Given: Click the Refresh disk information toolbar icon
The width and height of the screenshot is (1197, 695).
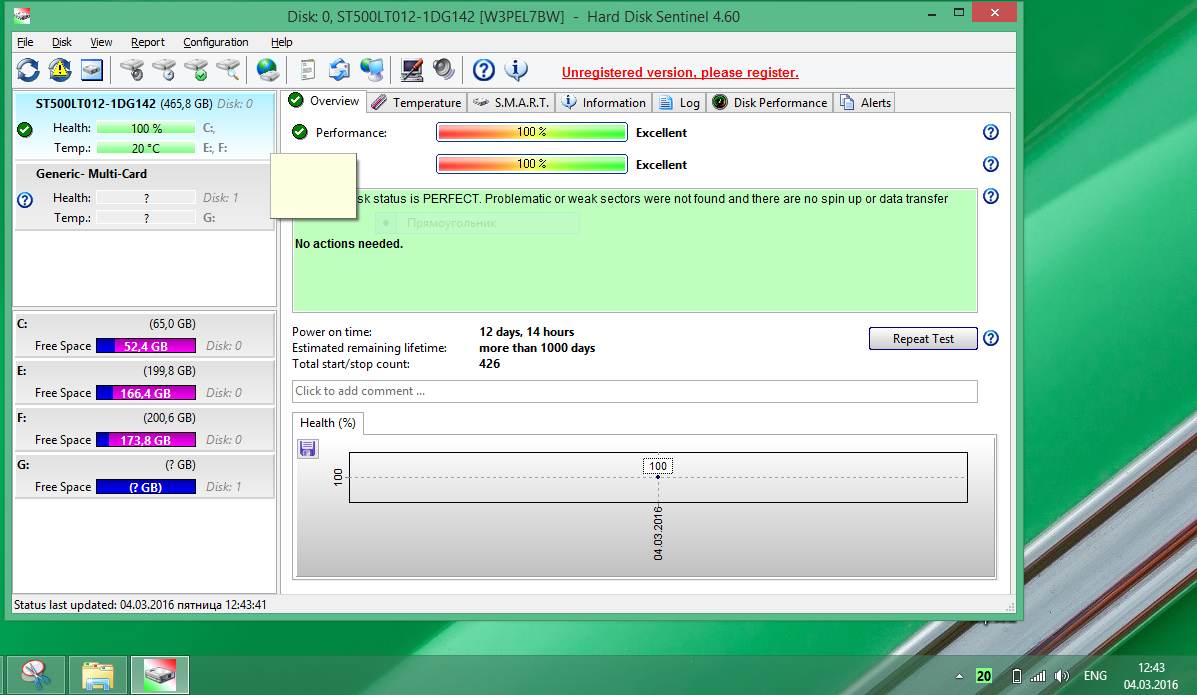Looking at the screenshot, I should coord(28,70).
